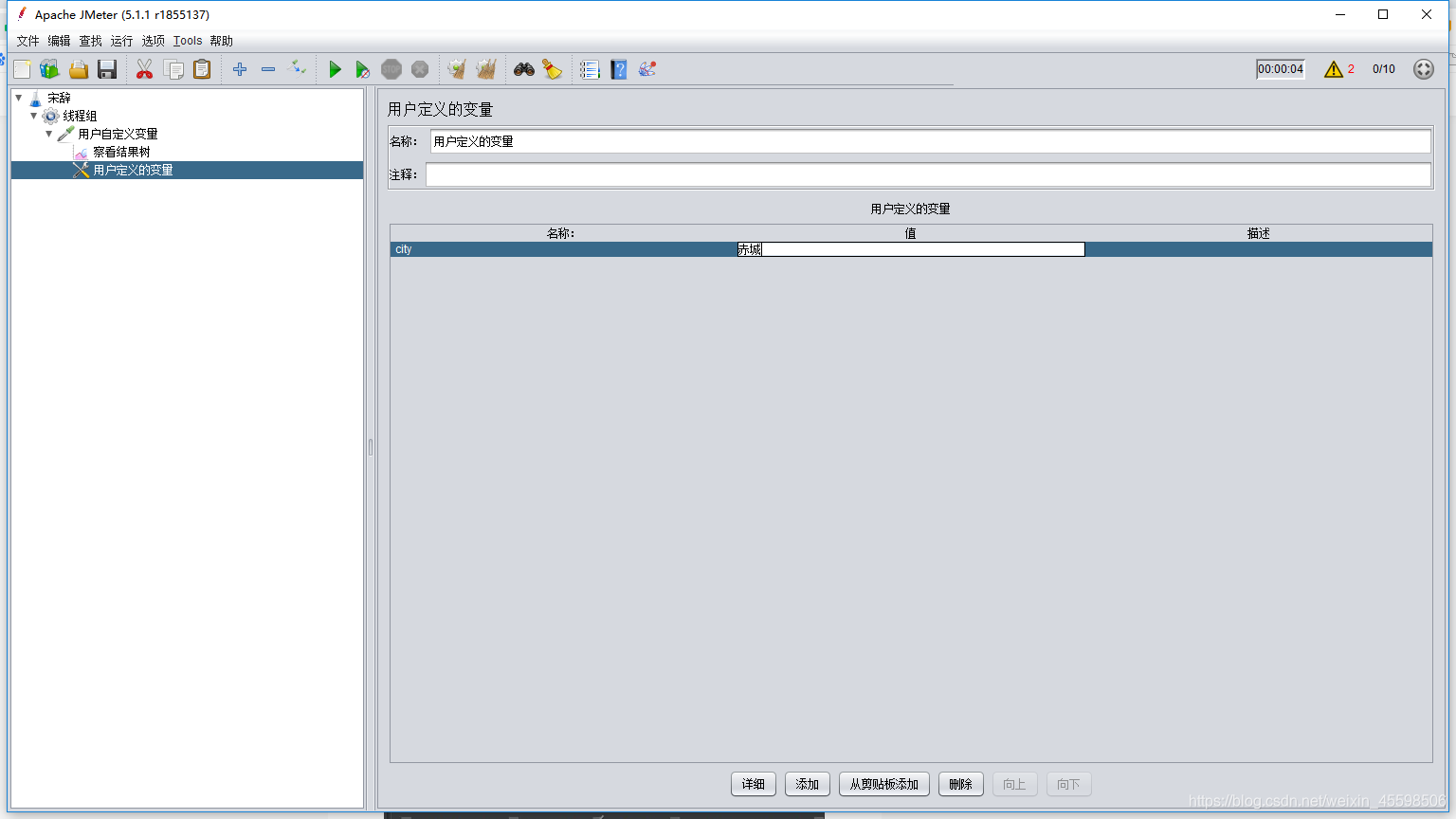Viewport: 1456px width, 819px height.
Task: Expand all nodes with plus icon
Action: point(240,69)
